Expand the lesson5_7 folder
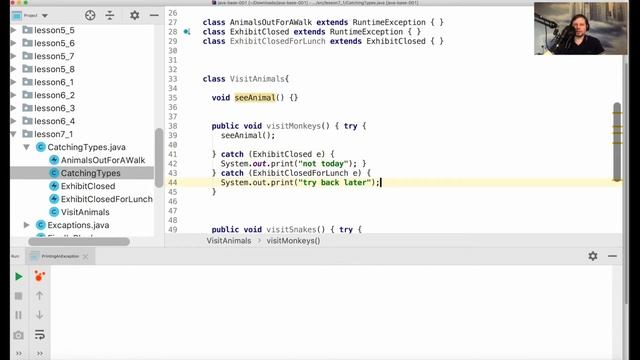640x360 pixels. click(x=13, y=56)
